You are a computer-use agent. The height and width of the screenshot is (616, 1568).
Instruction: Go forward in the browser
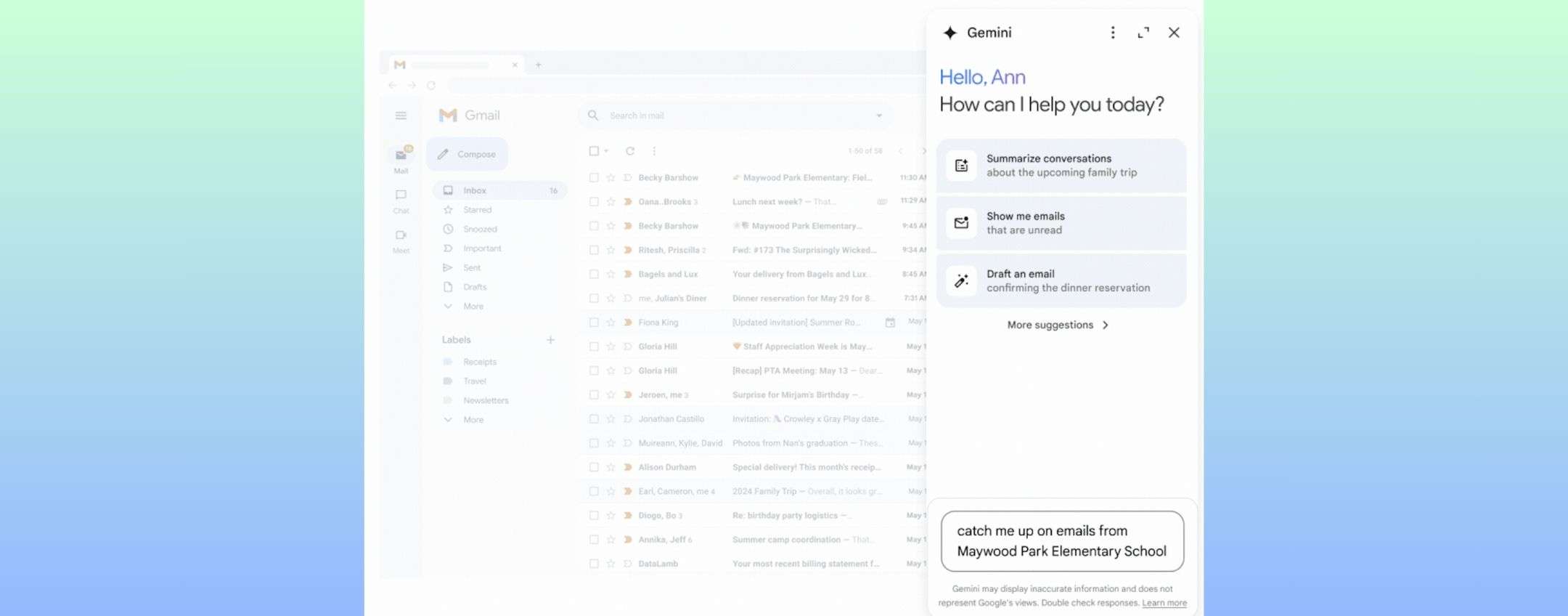[x=412, y=86]
